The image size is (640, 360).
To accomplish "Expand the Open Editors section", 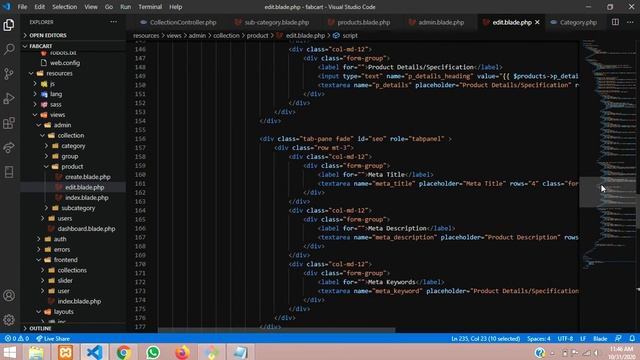I will [x=48, y=36].
